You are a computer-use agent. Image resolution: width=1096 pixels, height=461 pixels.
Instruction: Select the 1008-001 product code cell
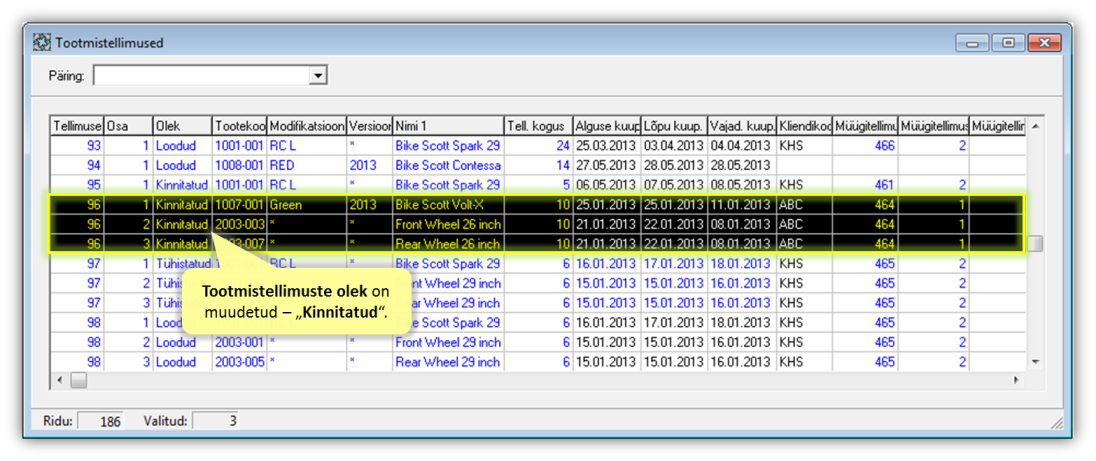pos(239,165)
